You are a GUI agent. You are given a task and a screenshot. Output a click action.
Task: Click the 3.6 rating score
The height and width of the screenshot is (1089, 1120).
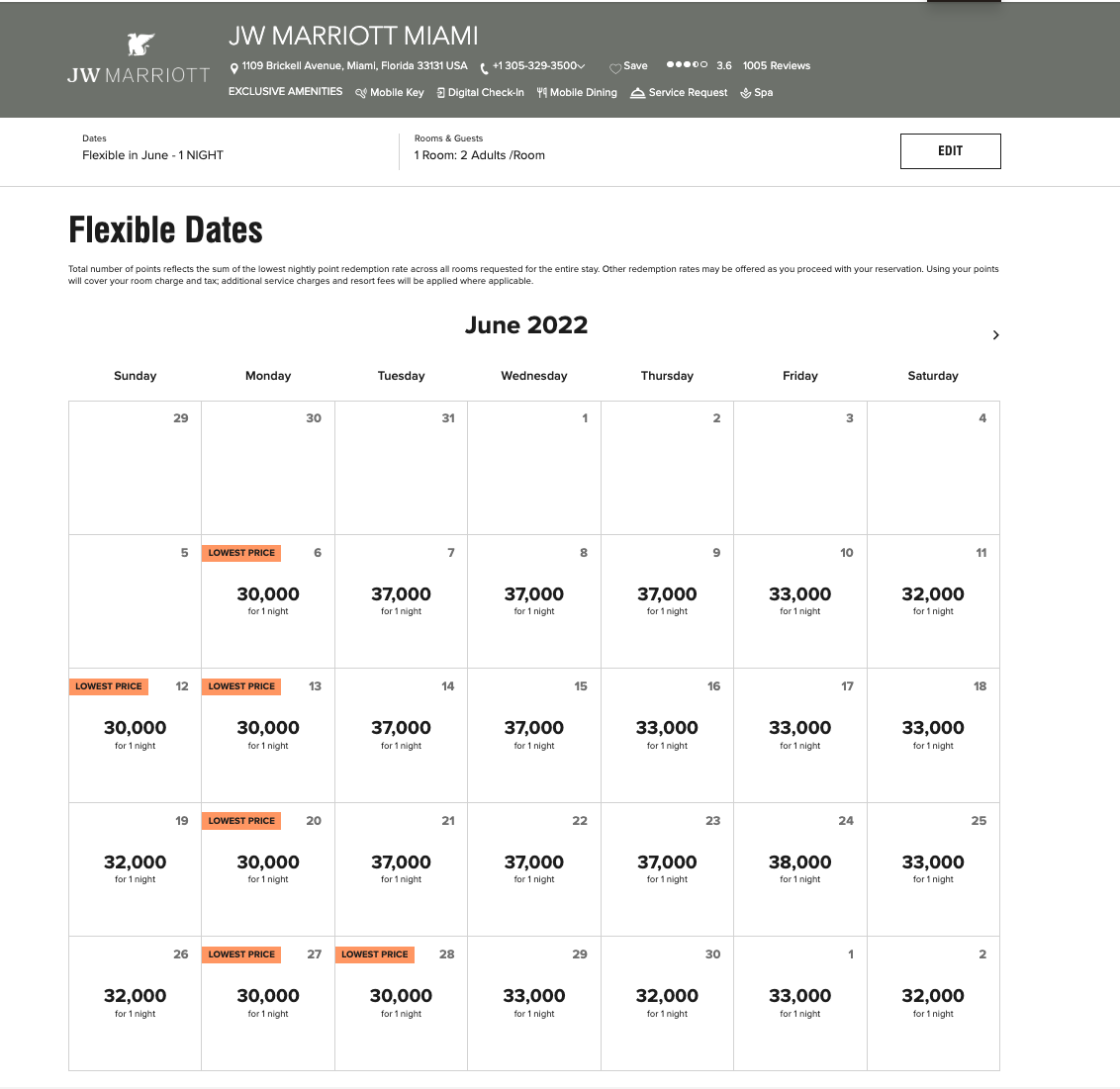click(723, 65)
